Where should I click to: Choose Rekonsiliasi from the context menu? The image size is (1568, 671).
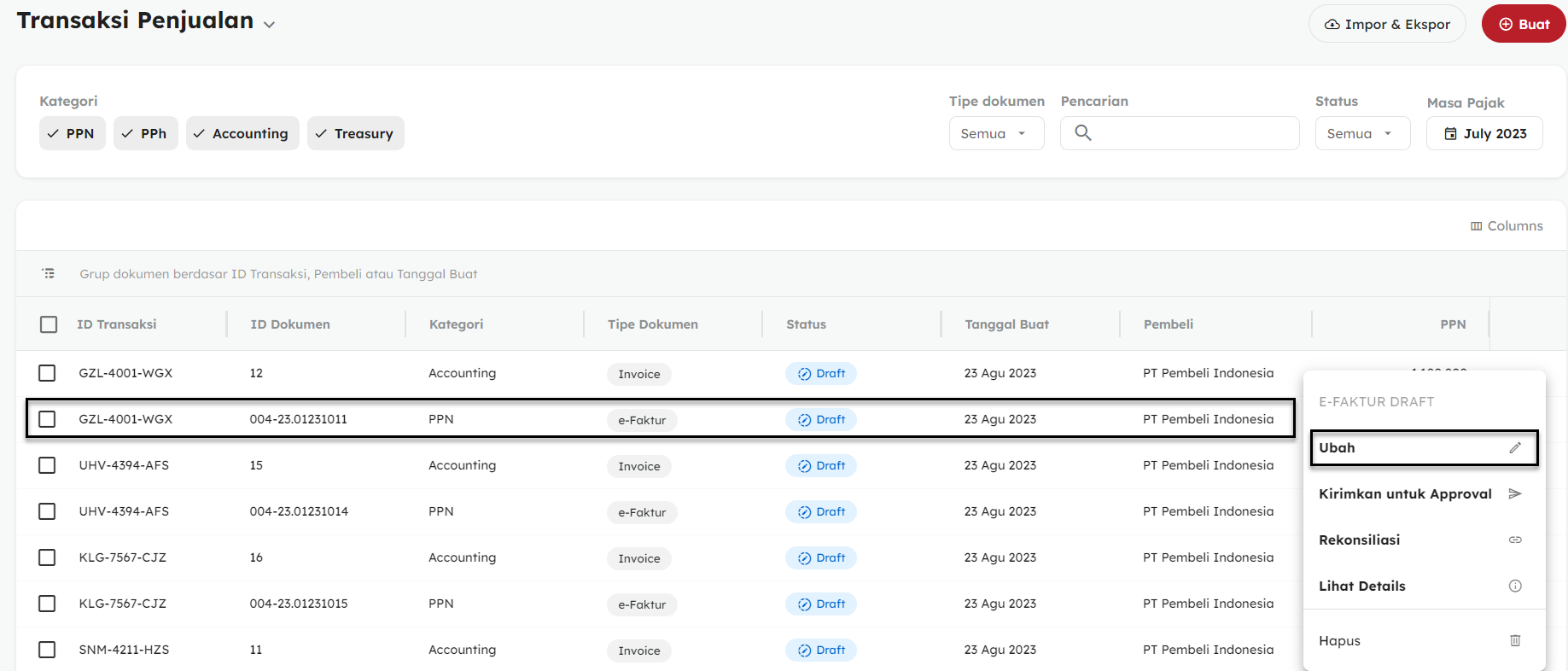pyautogui.click(x=1360, y=540)
